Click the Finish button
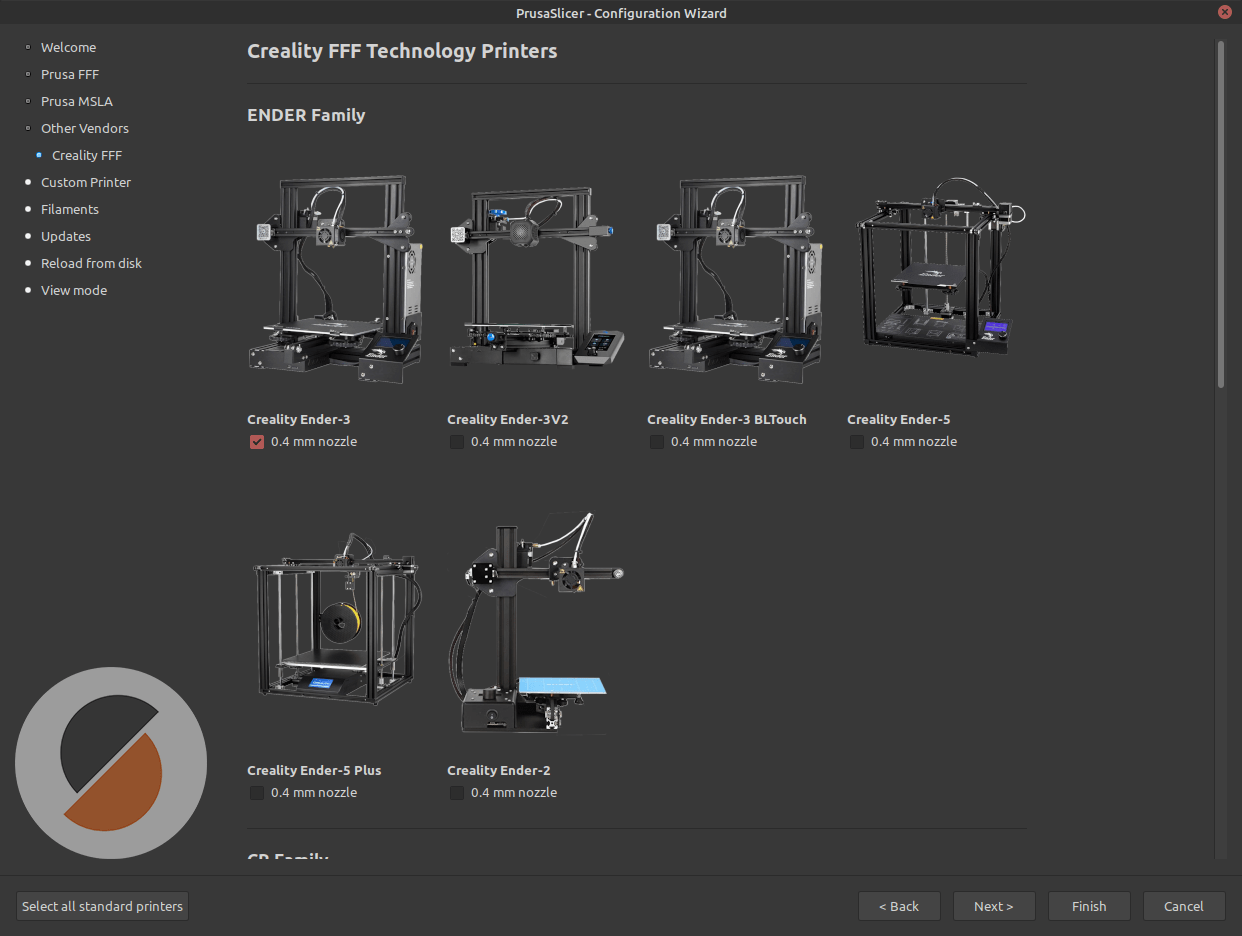 [1089, 906]
